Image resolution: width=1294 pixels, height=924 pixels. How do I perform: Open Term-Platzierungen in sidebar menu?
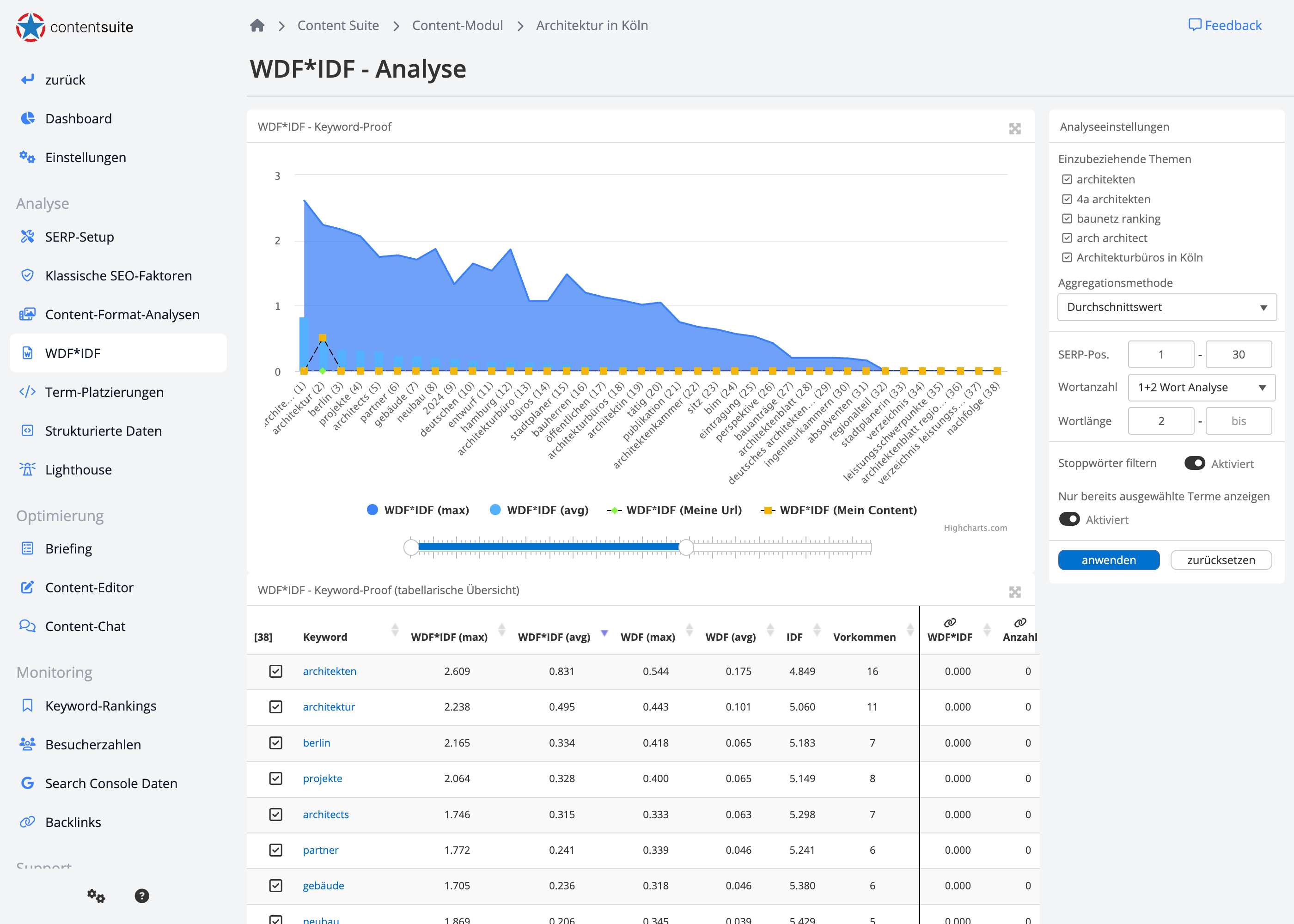(104, 392)
